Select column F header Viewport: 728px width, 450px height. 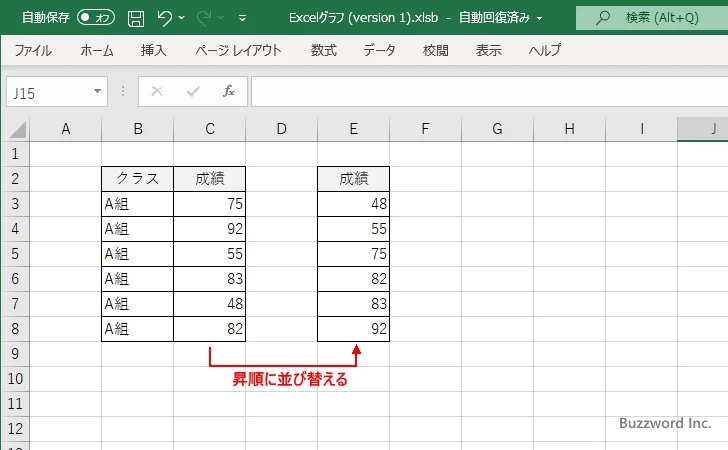[425, 129]
